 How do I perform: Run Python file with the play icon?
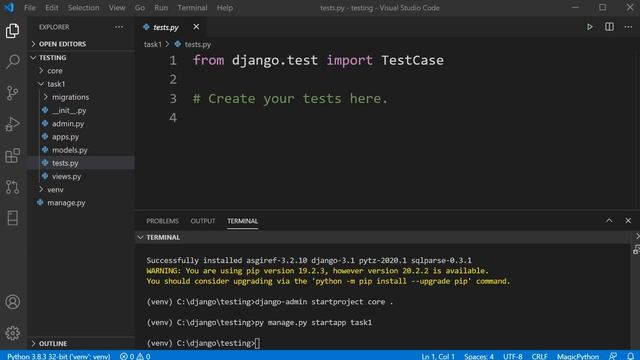point(589,27)
